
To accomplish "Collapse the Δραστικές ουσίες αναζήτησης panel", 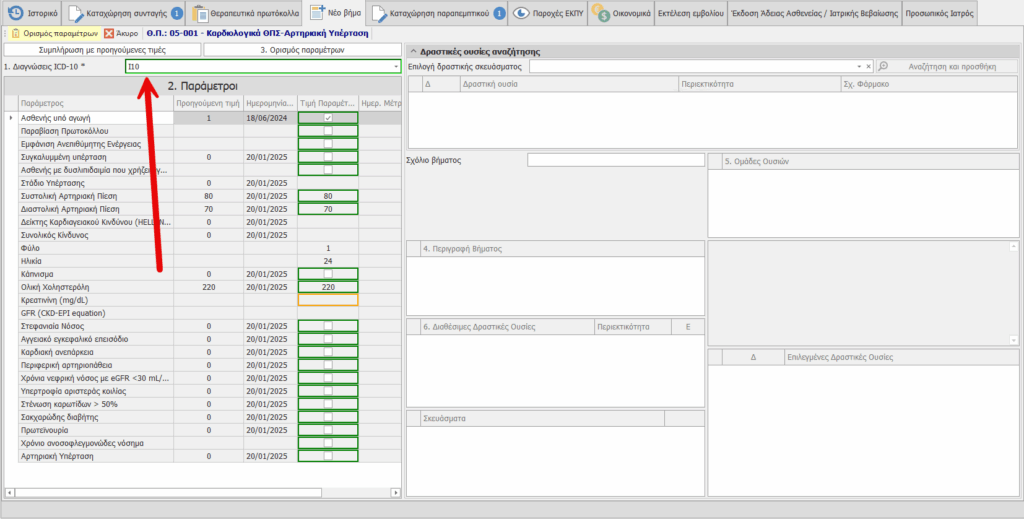I will (414, 50).
